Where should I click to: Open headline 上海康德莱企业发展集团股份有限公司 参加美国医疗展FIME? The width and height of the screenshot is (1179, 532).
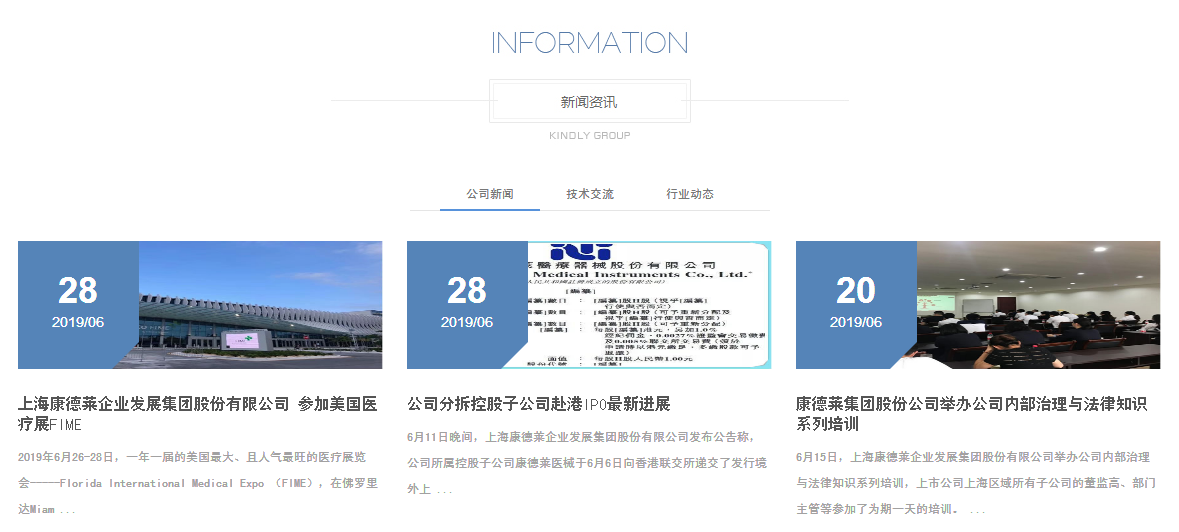(198, 414)
